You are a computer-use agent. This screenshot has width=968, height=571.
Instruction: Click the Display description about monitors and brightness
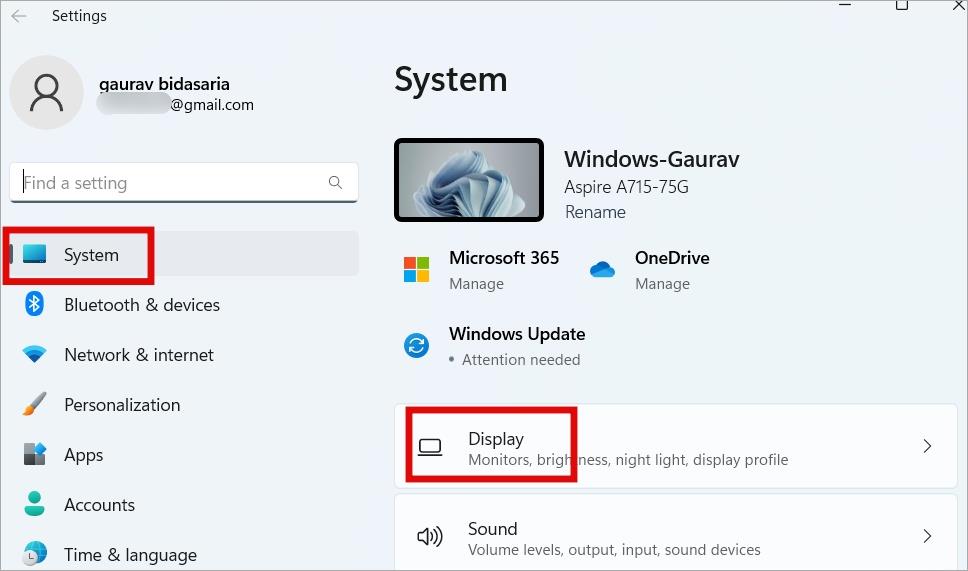coord(628,460)
